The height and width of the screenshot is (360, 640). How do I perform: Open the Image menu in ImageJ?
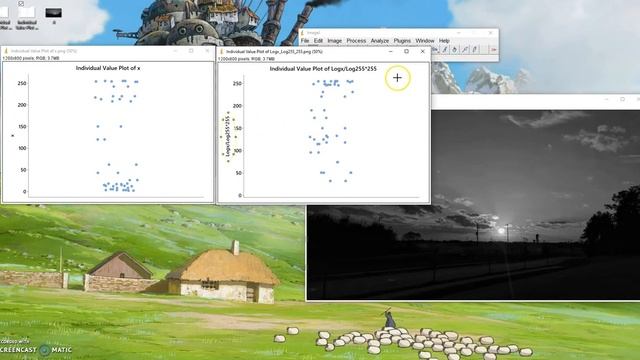point(334,41)
